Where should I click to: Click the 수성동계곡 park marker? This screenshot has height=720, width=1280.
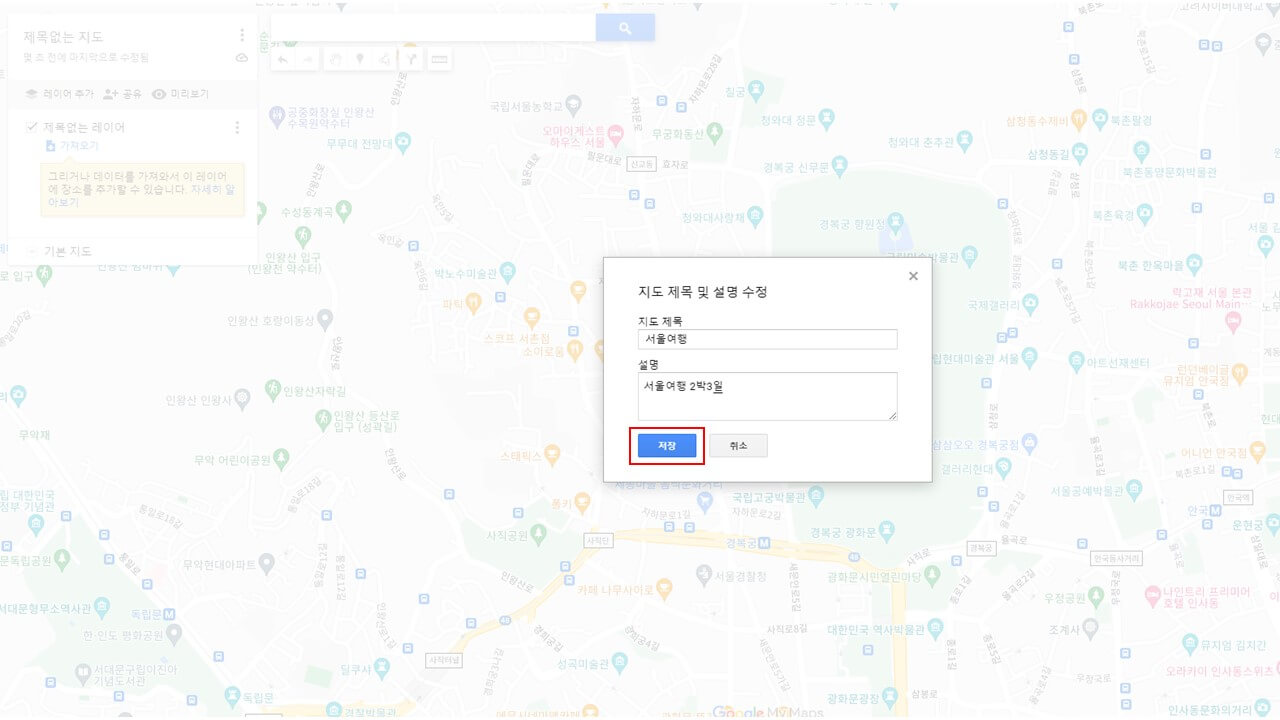tap(344, 210)
